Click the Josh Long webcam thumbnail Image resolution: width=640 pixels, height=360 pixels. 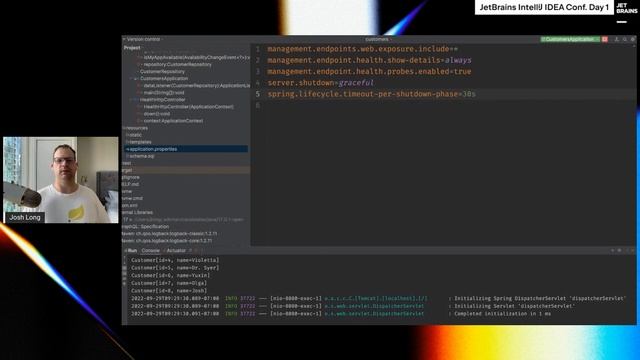(x=60, y=180)
